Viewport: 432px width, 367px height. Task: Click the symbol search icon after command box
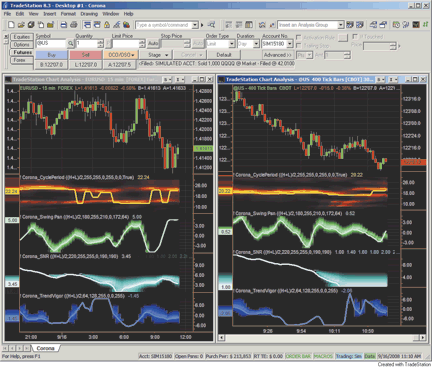[x=211, y=25]
